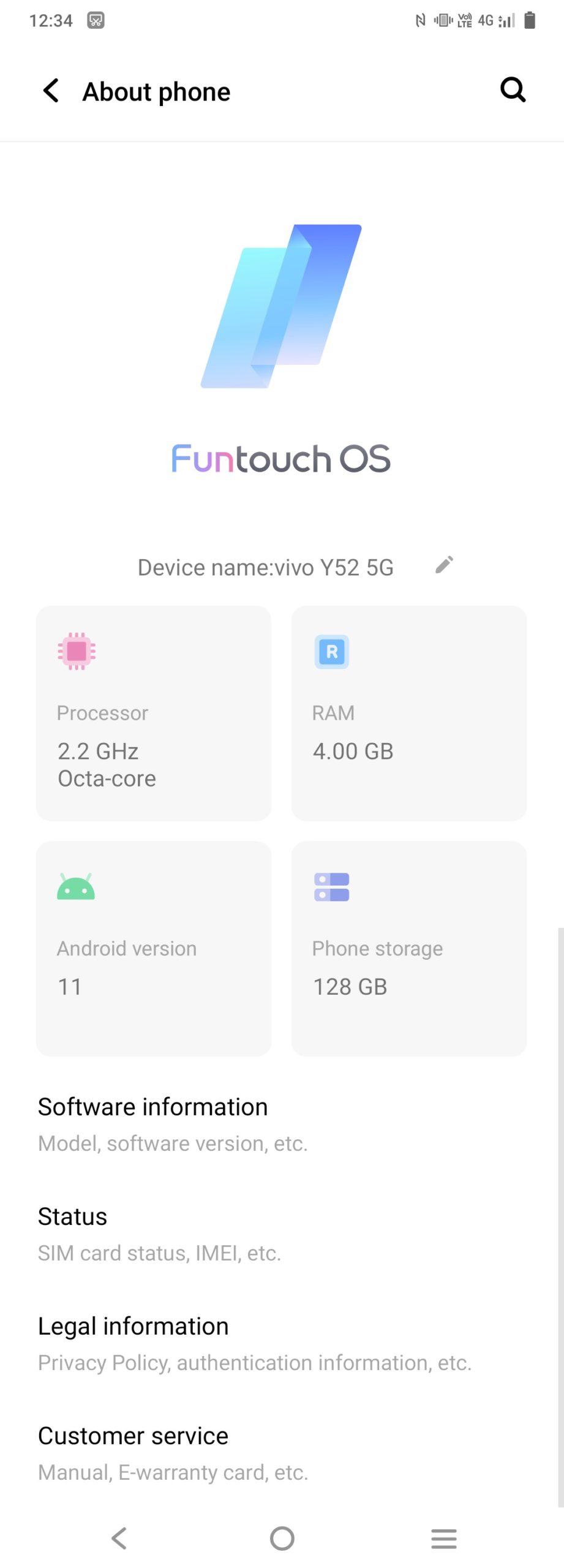Open Status settings entry
The image size is (564, 1568).
282,1234
